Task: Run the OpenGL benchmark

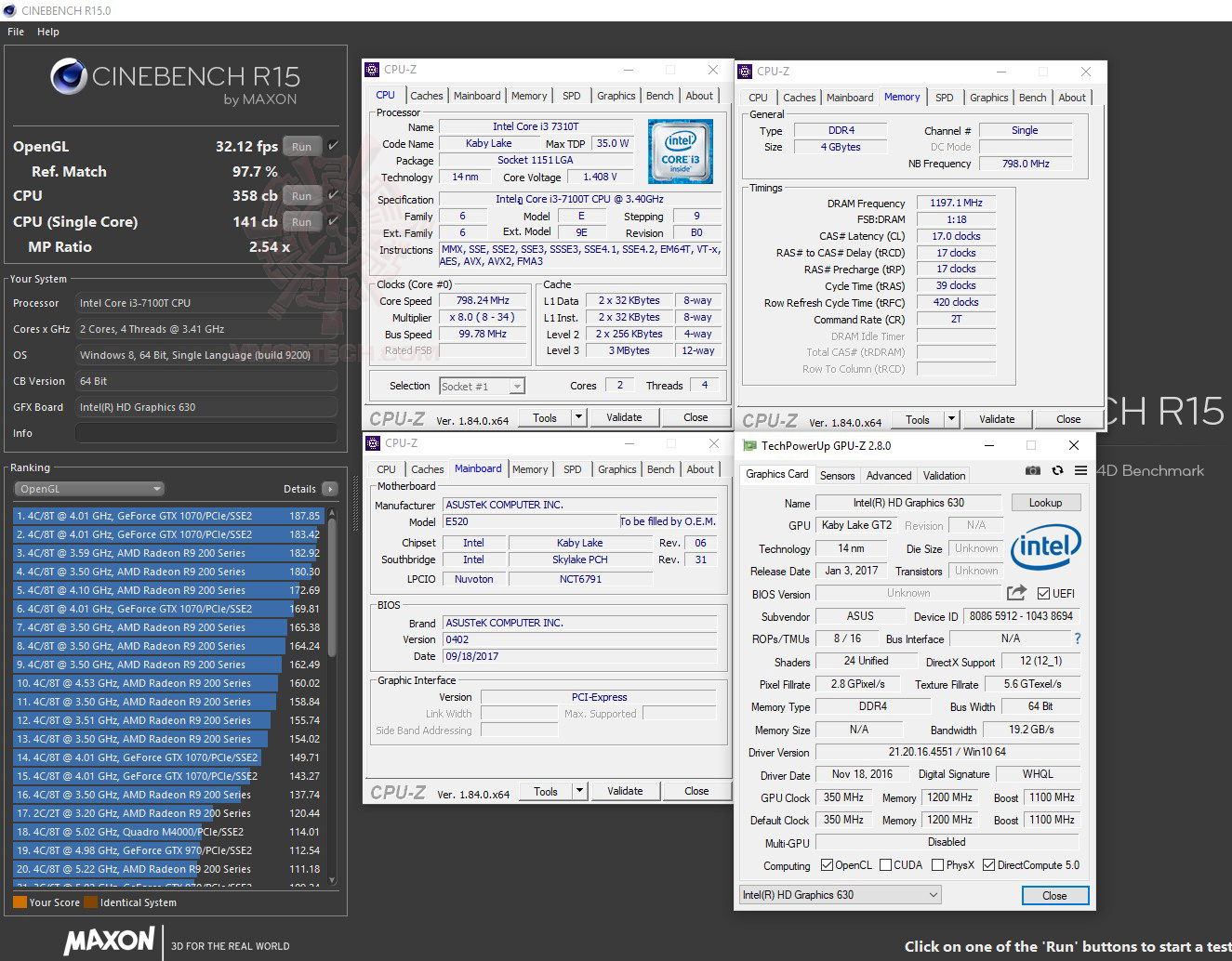Action: [x=301, y=146]
